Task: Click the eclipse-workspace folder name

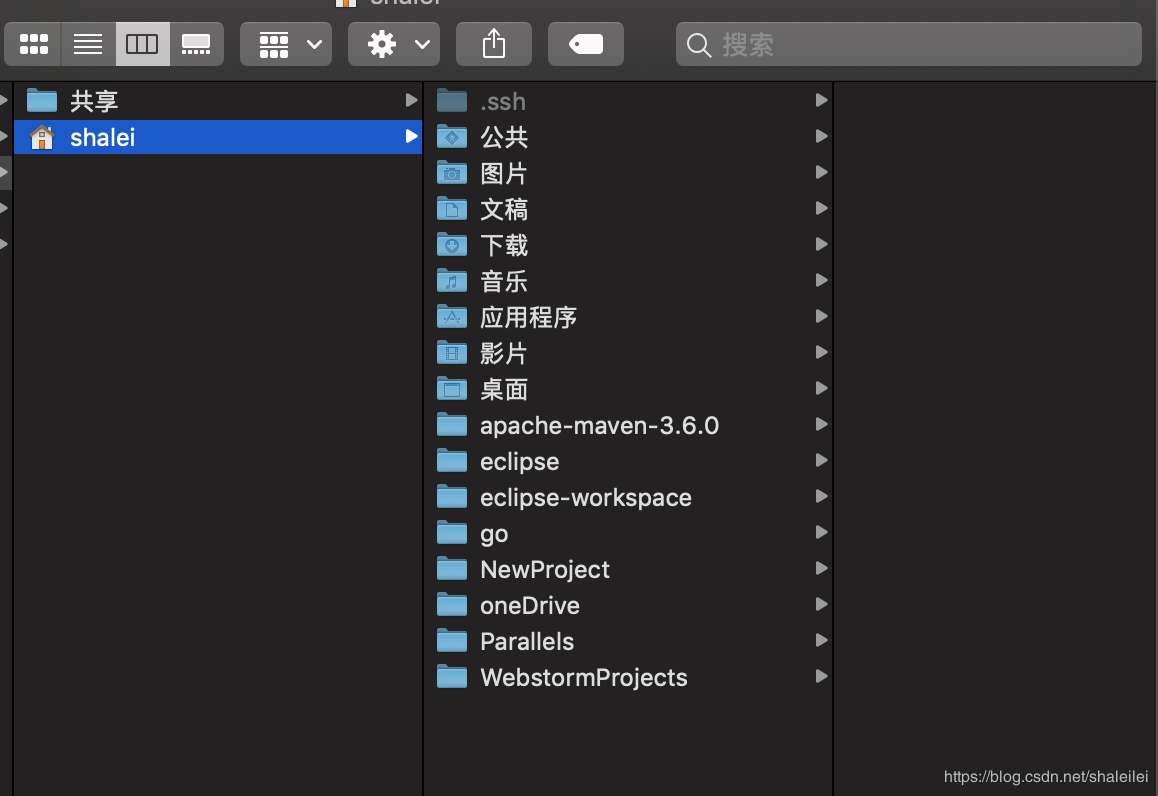Action: point(586,498)
